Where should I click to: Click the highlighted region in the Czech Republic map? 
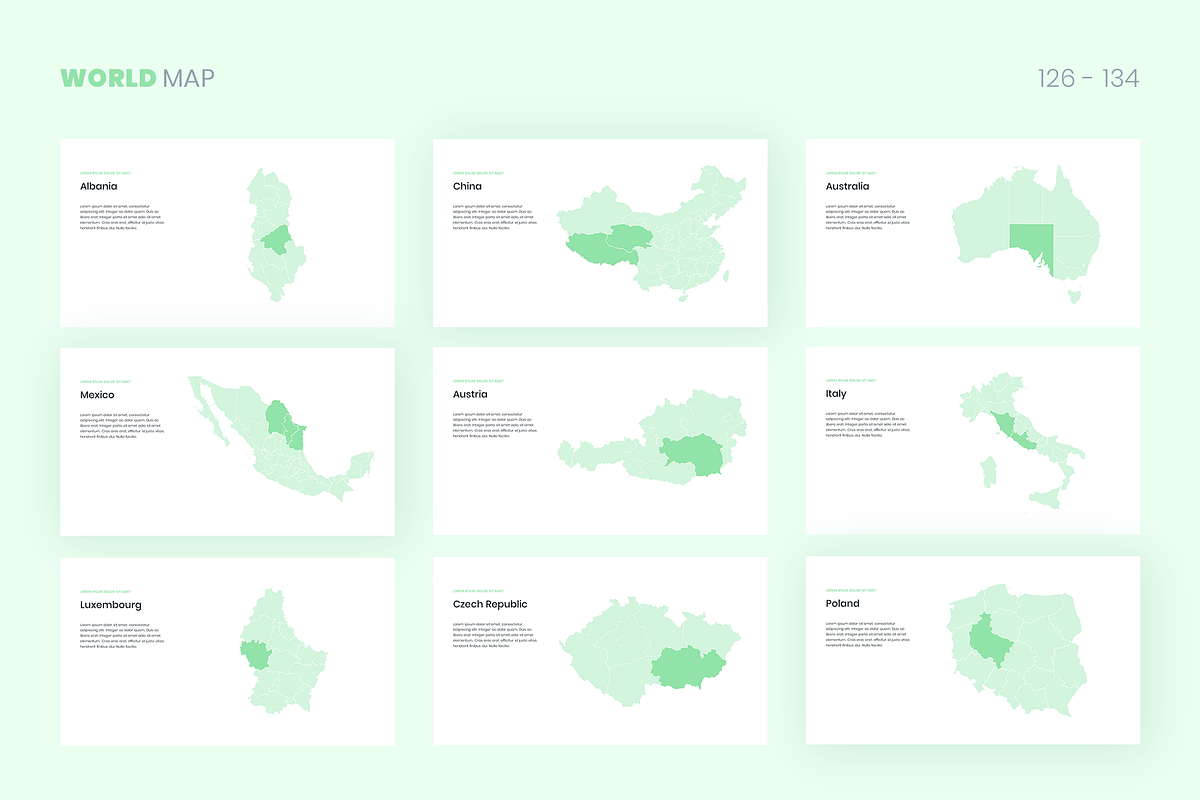[688, 666]
